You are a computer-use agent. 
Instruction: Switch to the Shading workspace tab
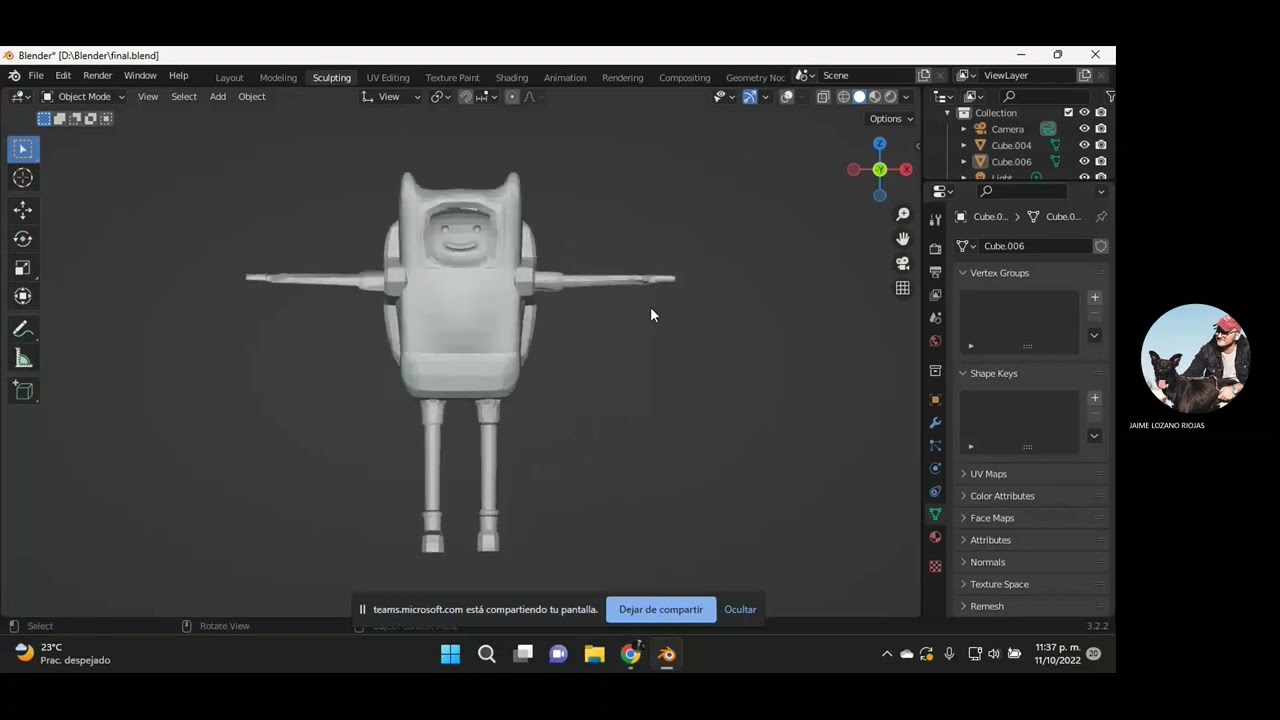coord(512,78)
